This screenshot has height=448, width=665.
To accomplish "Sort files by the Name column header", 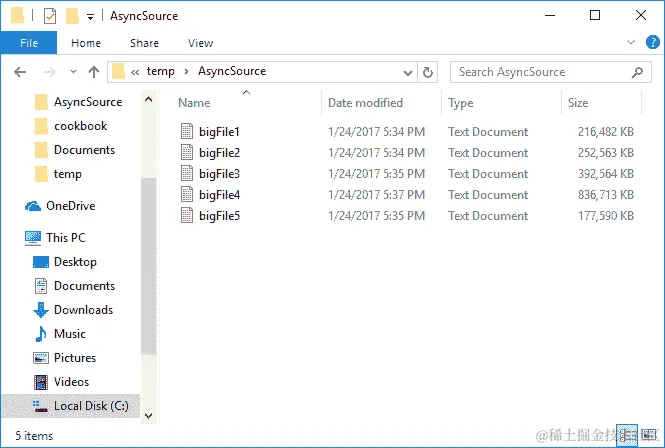I will 194,103.
